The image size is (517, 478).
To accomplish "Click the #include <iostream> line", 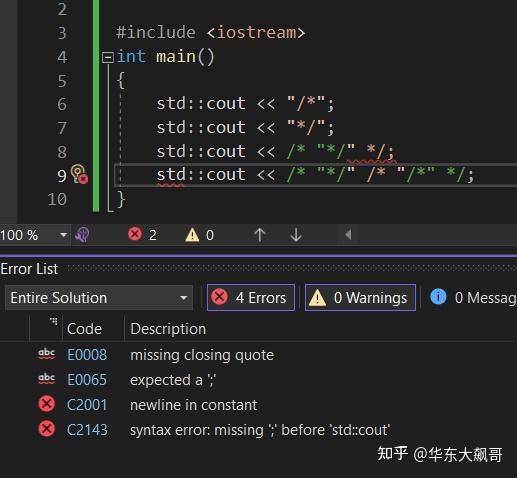I will point(210,33).
